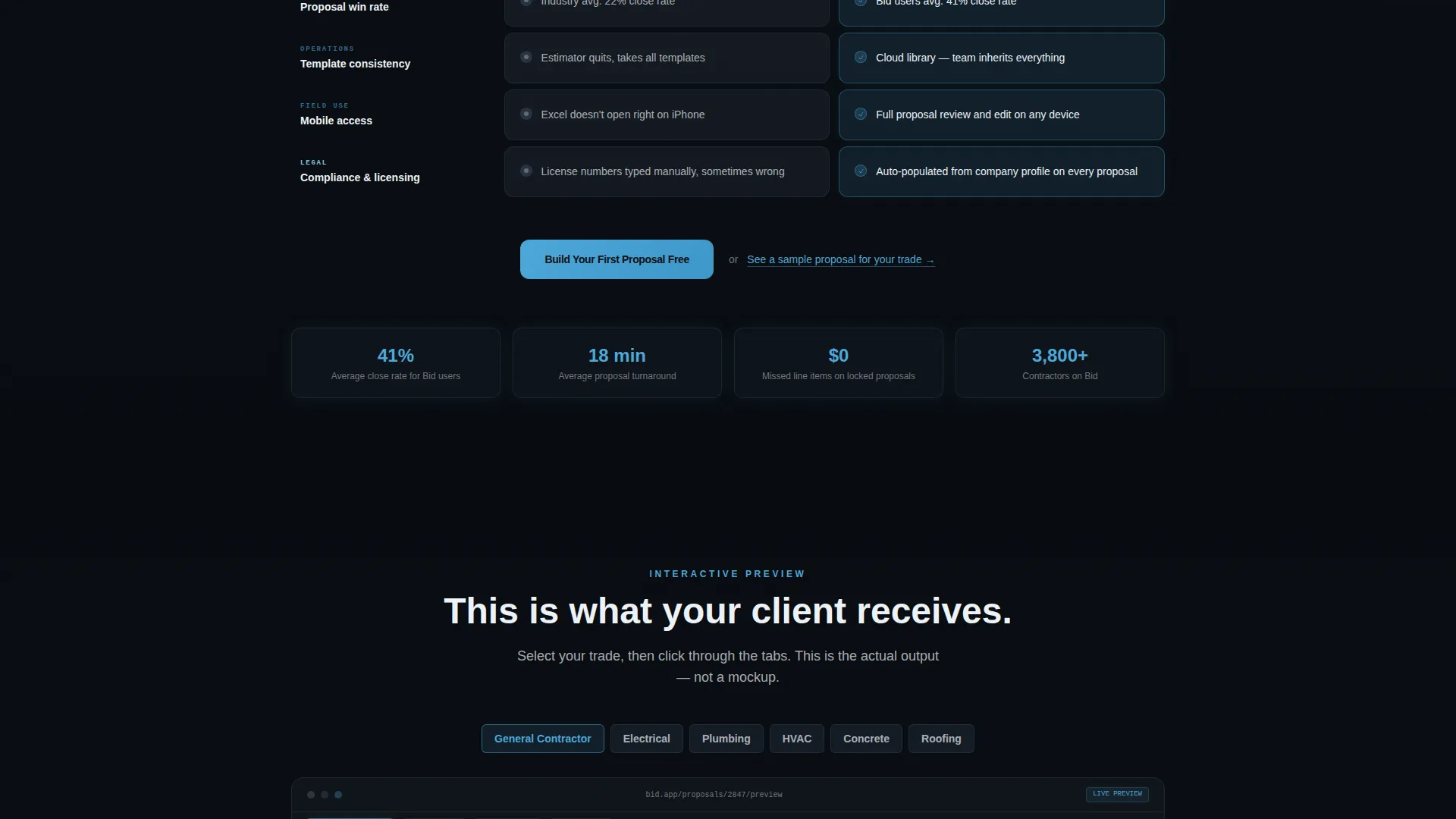The height and width of the screenshot is (819, 1456).
Task: Click the INTERACTIVE PREVIEW section label
Action: coord(727,574)
